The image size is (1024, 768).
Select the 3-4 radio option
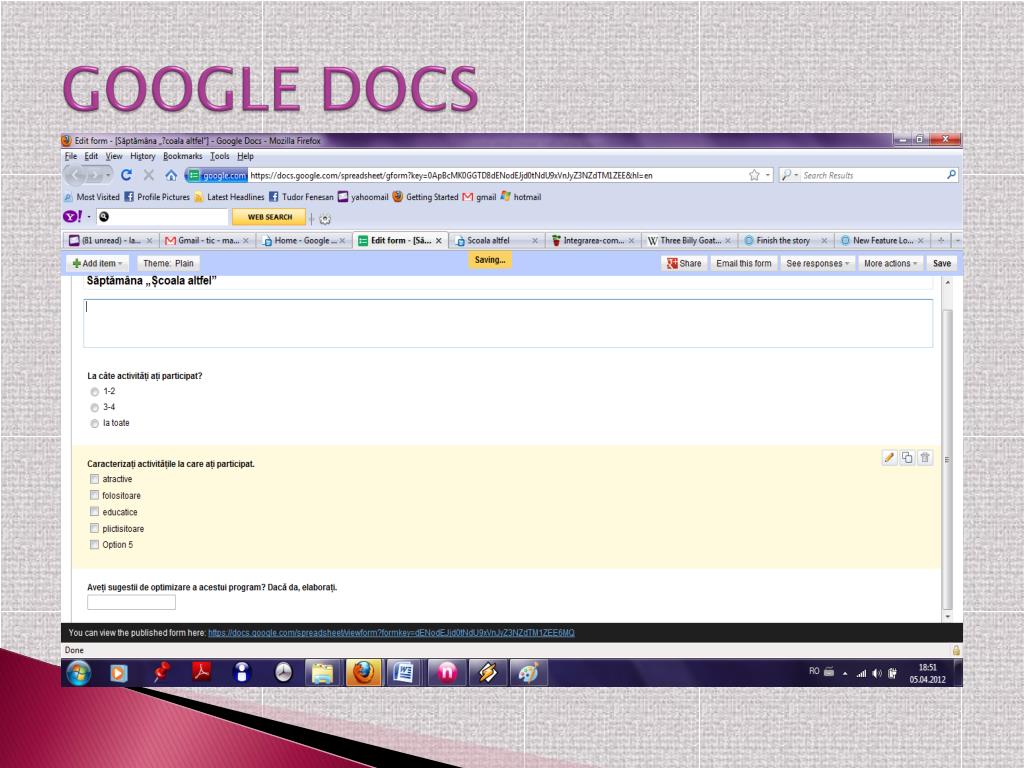95,408
